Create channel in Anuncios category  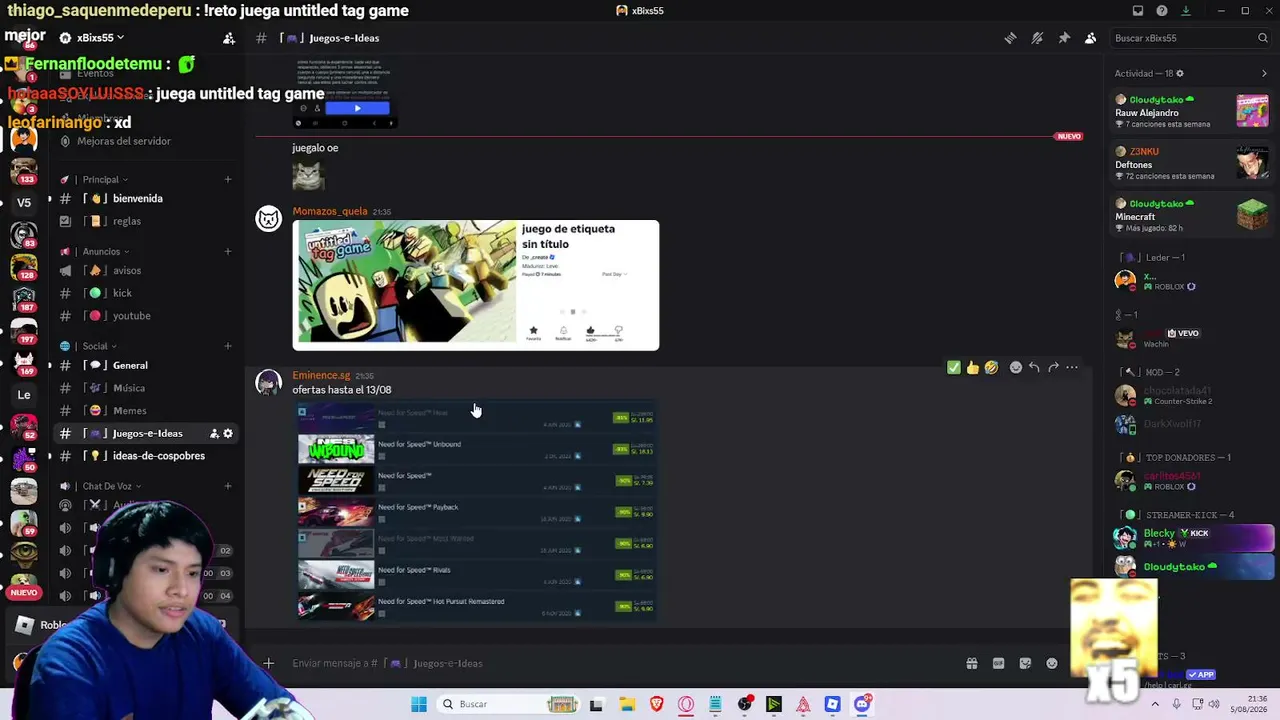(228, 251)
